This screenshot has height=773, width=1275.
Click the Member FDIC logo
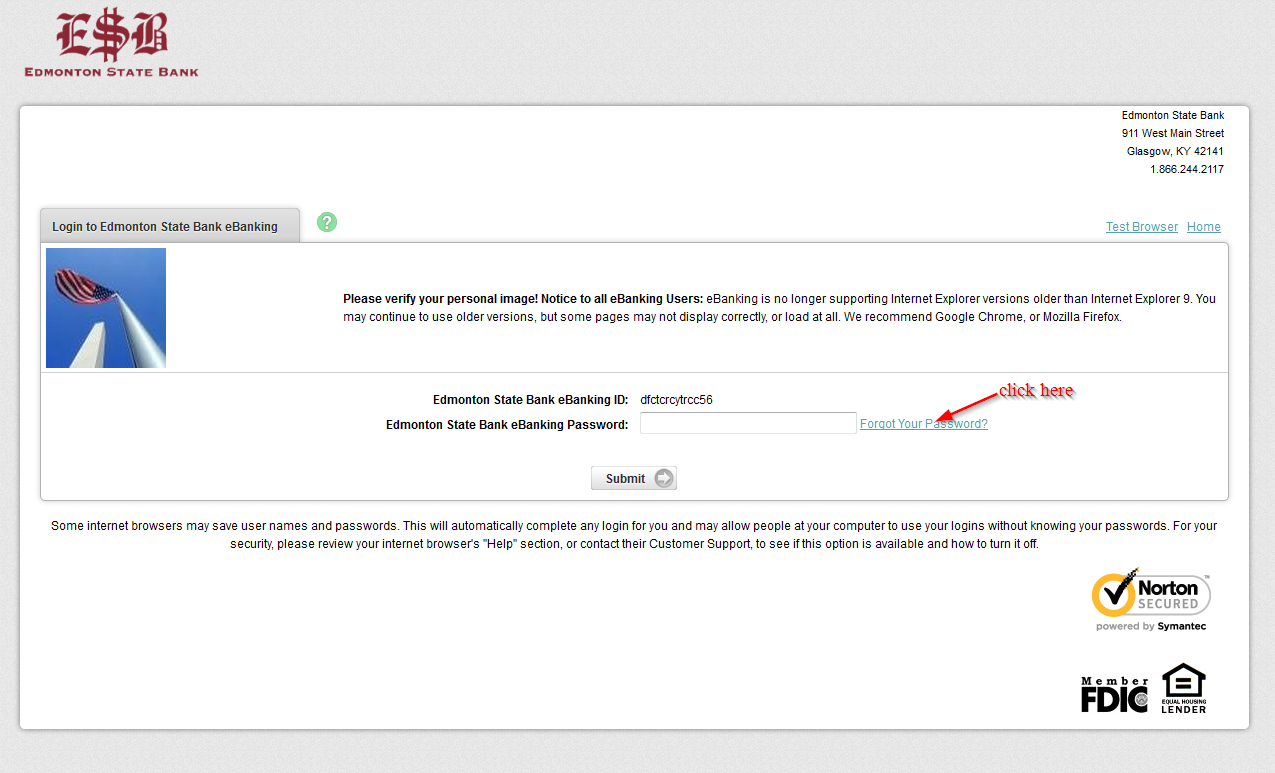pyautogui.click(x=1114, y=694)
